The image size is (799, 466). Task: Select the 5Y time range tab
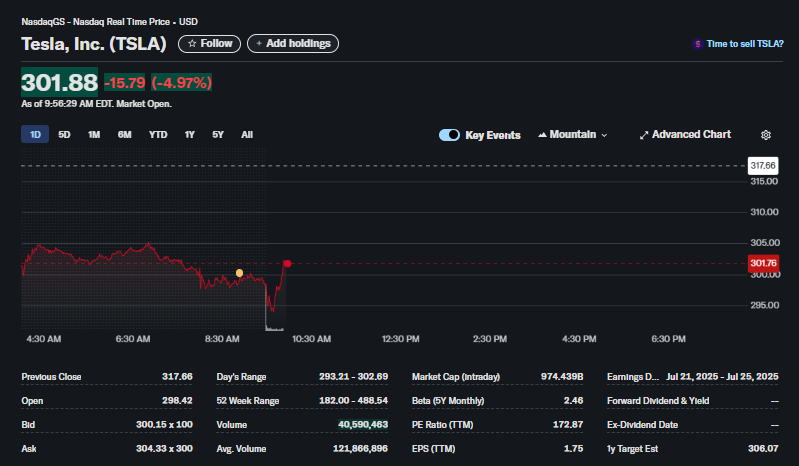pyautogui.click(x=218, y=134)
